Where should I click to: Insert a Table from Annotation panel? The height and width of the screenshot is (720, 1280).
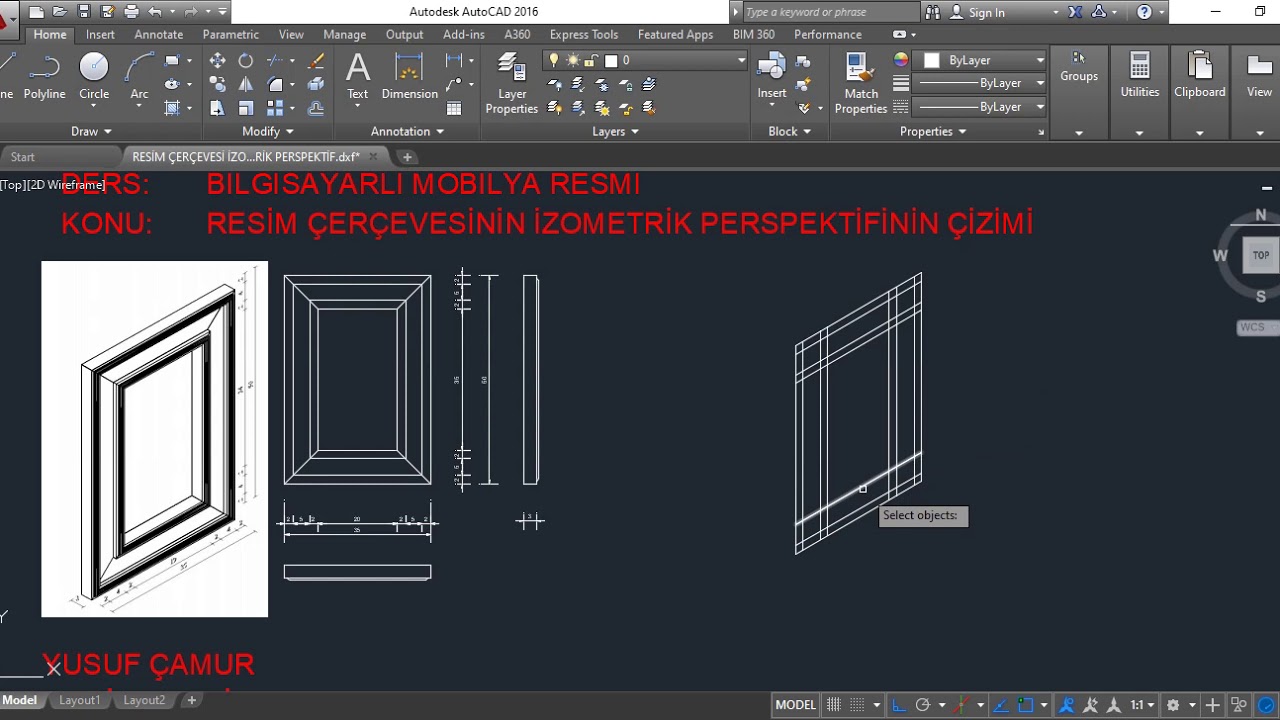coord(454,108)
